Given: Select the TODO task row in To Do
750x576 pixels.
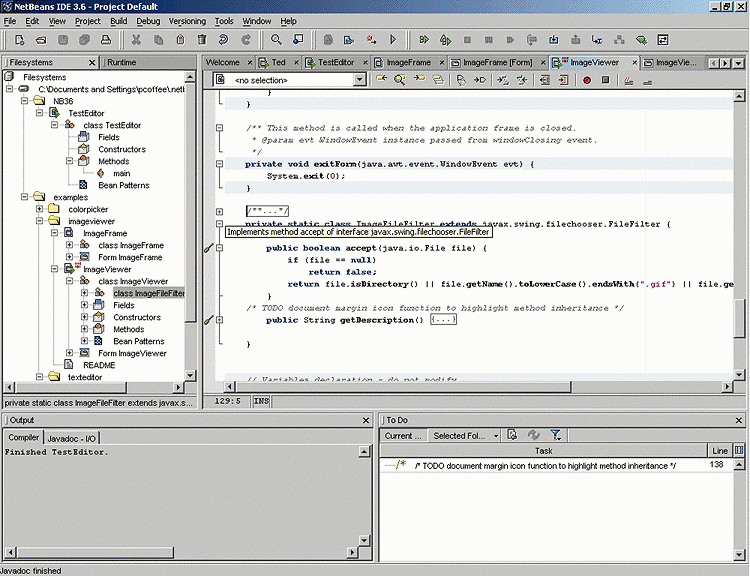Looking at the screenshot, I should pyautogui.click(x=557, y=465).
